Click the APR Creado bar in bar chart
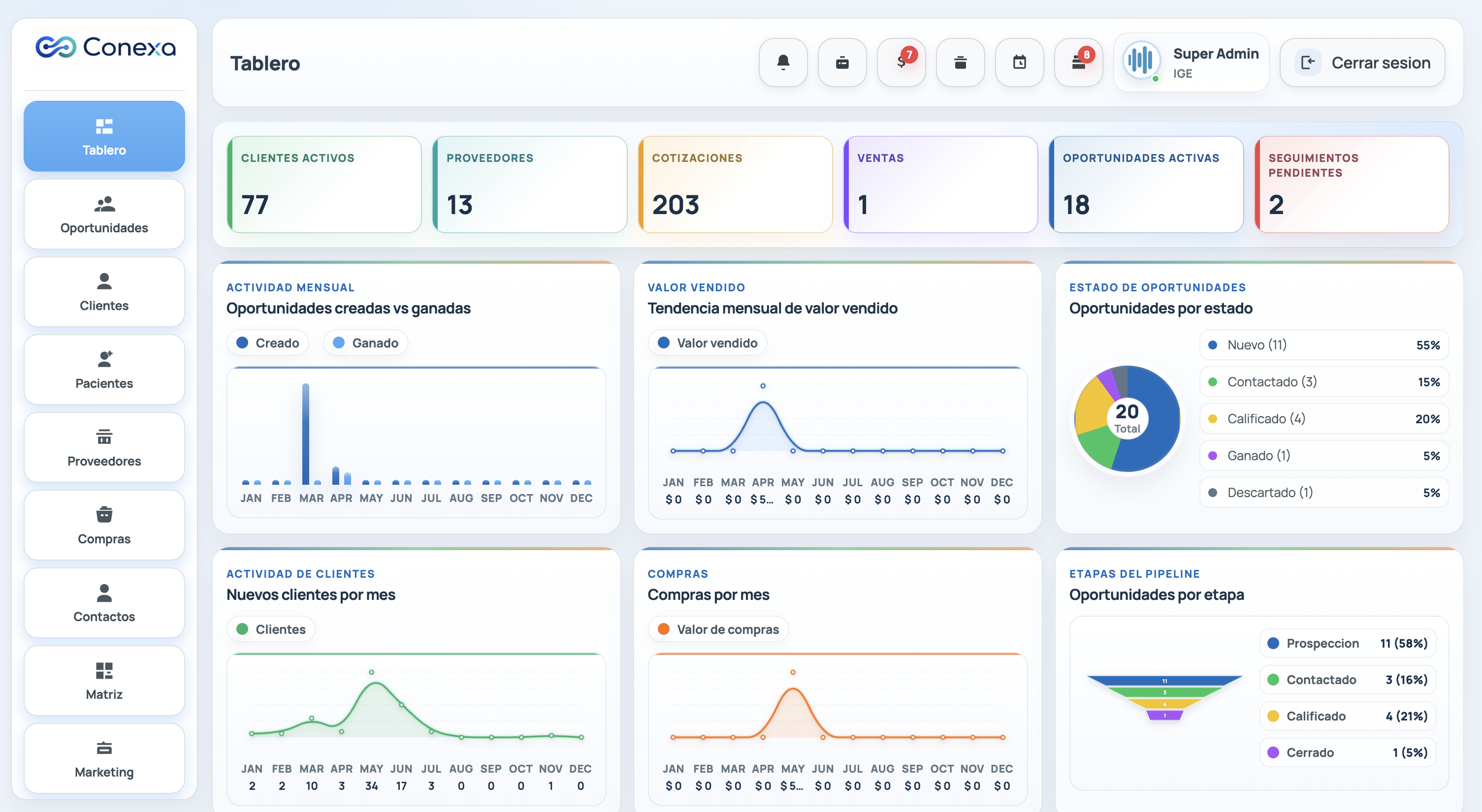Image resolution: width=1482 pixels, height=812 pixels. pyautogui.click(x=335, y=475)
